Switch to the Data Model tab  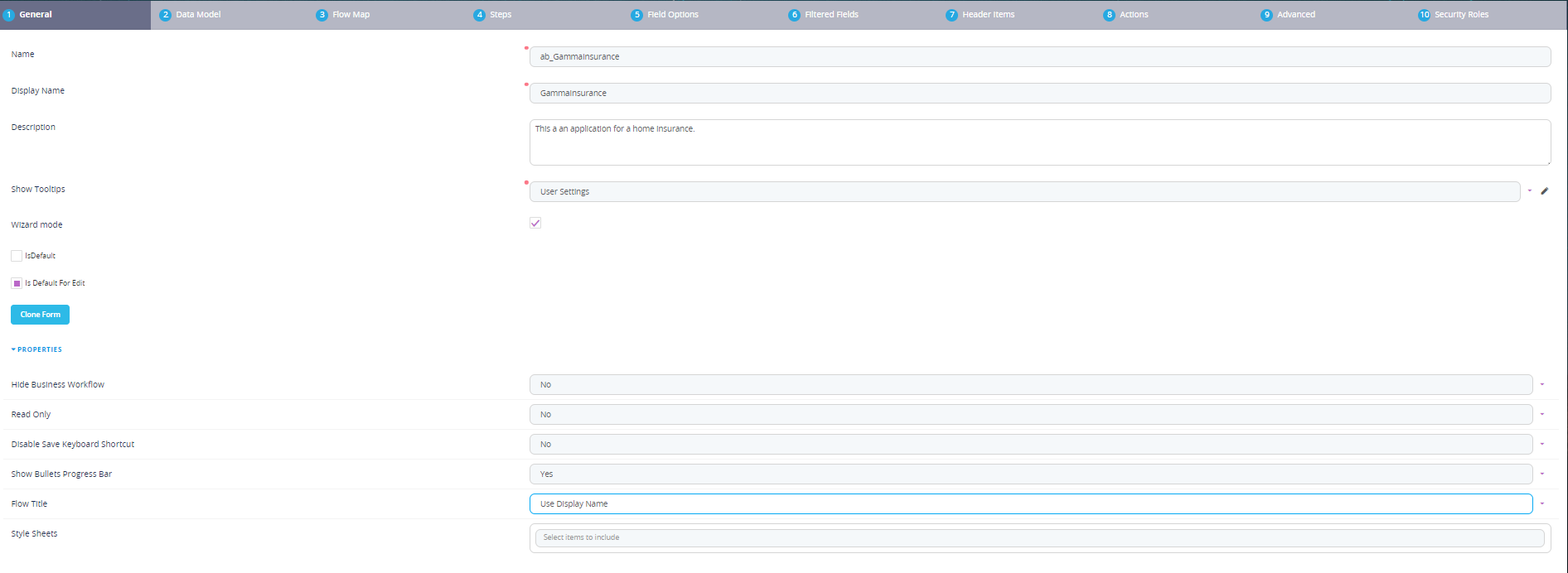coord(197,15)
